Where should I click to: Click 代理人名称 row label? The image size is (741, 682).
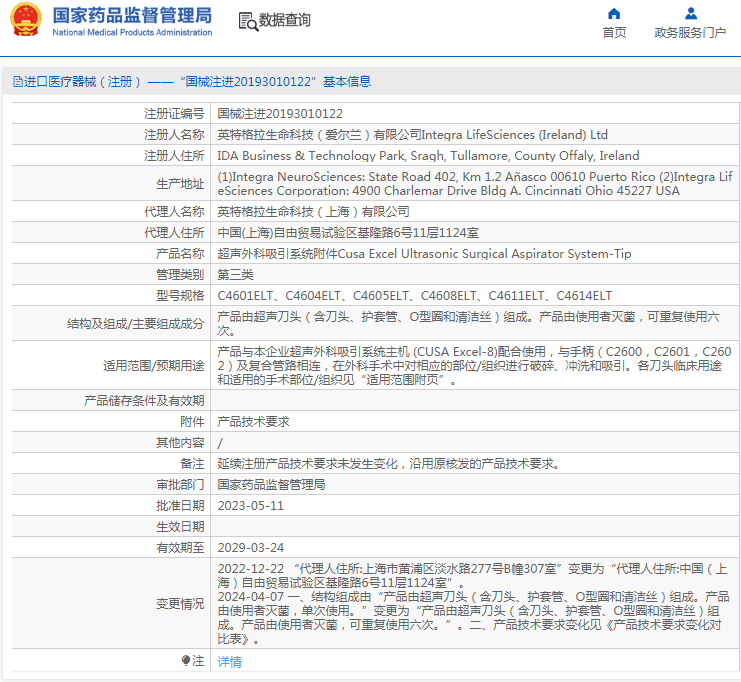point(174,212)
